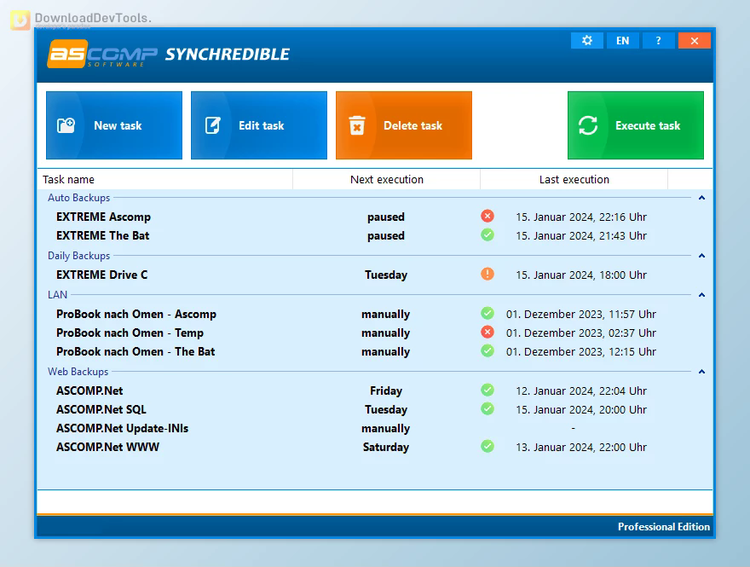Select the ProBook nach Omen - Ascomp task
Image resolution: width=750 pixels, height=567 pixels.
pyautogui.click(x=375, y=314)
